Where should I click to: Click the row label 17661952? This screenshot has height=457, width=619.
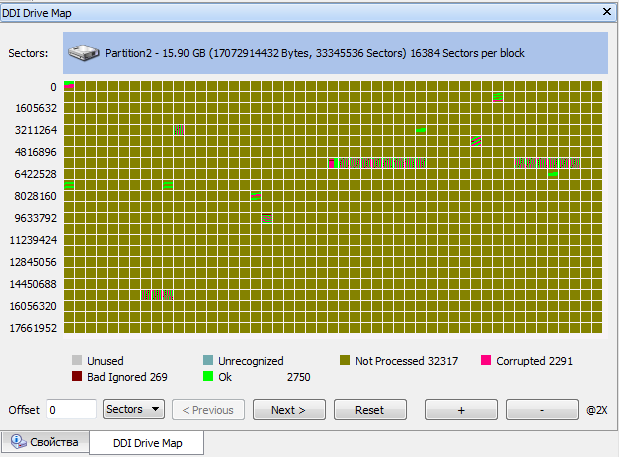pos(33,328)
